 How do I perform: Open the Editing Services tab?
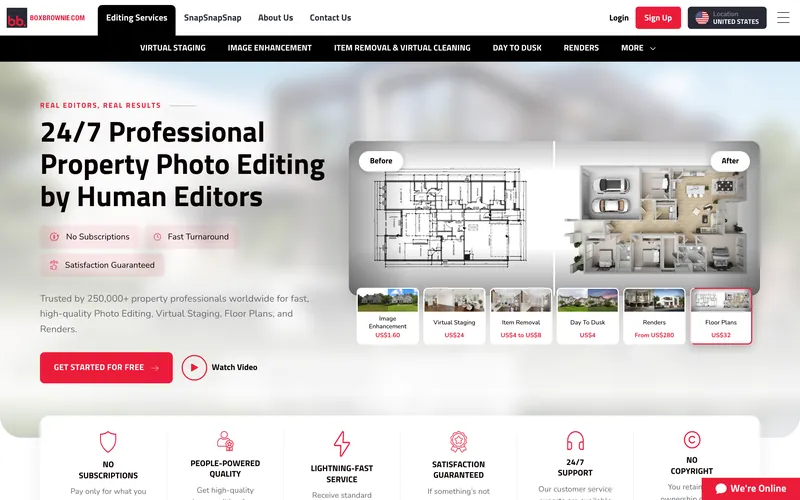pyautogui.click(x=137, y=20)
